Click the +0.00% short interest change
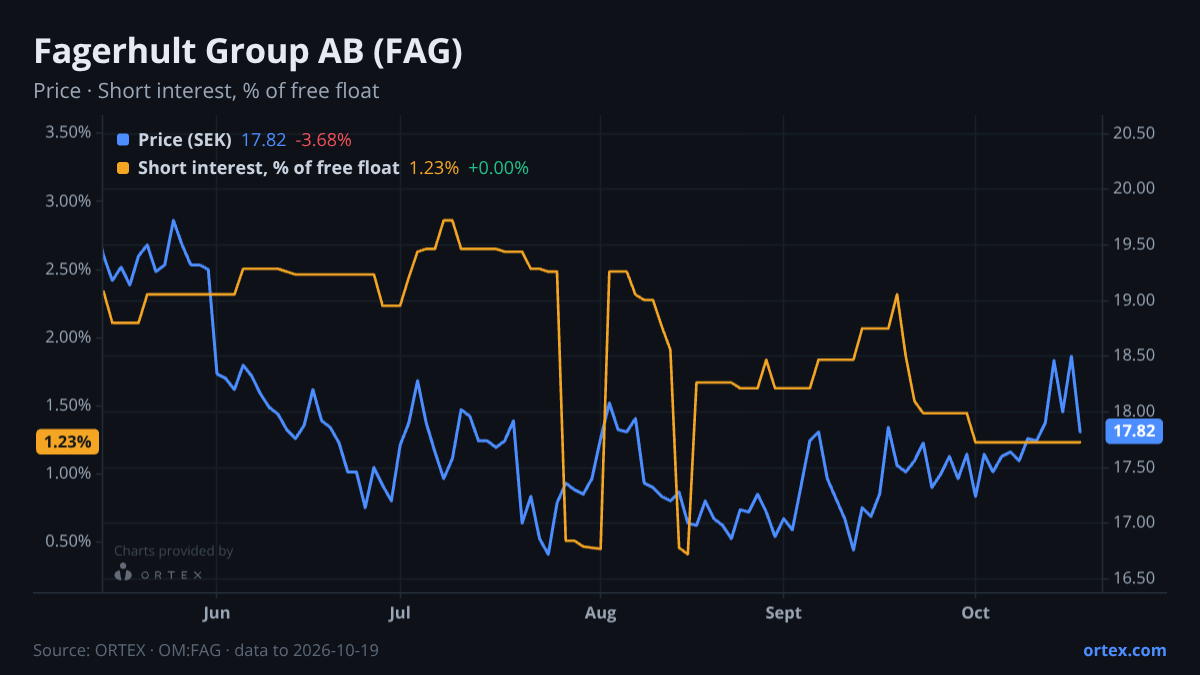Screen dimensions: 1200x675 [x=498, y=168]
